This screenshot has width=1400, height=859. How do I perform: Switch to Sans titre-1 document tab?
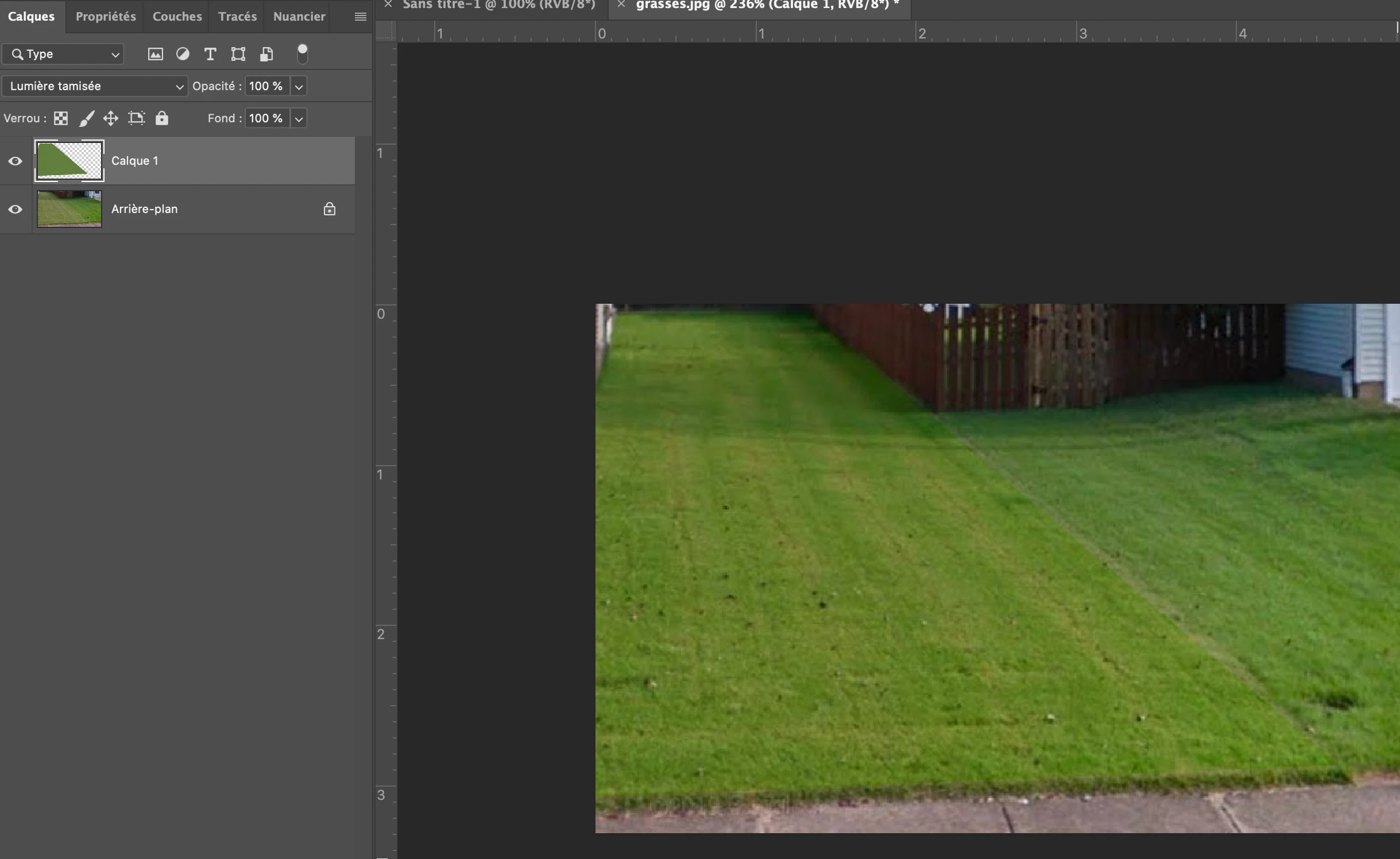(x=498, y=5)
